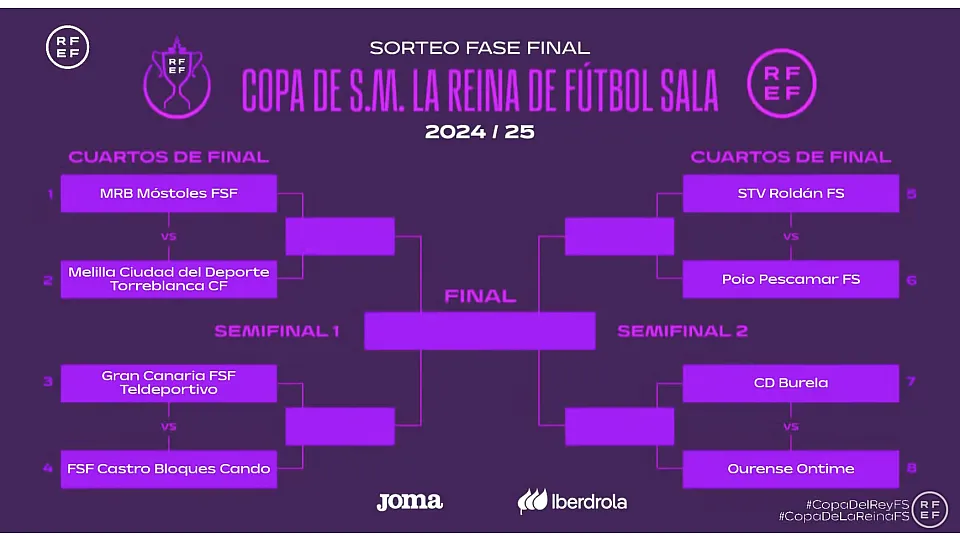The image size is (960, 540).
Task: Select the STV Roldán FS team box
Action: point(790,194)
